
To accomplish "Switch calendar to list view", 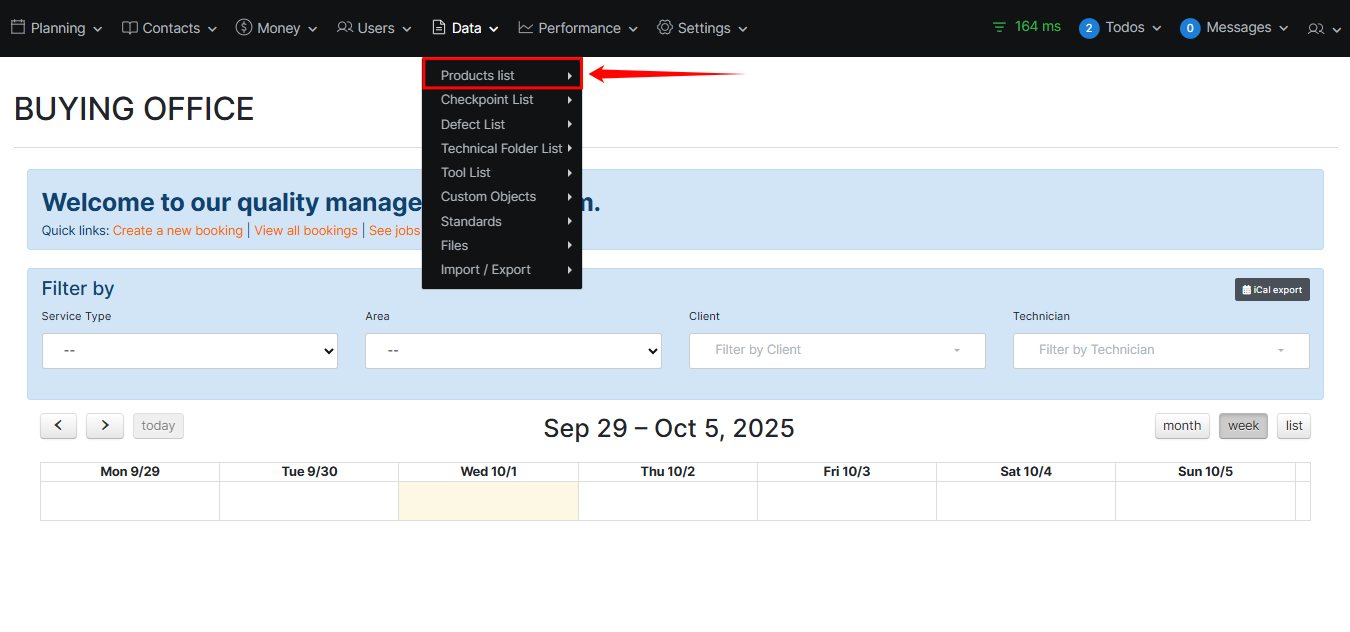I will tap(1294, 426).
